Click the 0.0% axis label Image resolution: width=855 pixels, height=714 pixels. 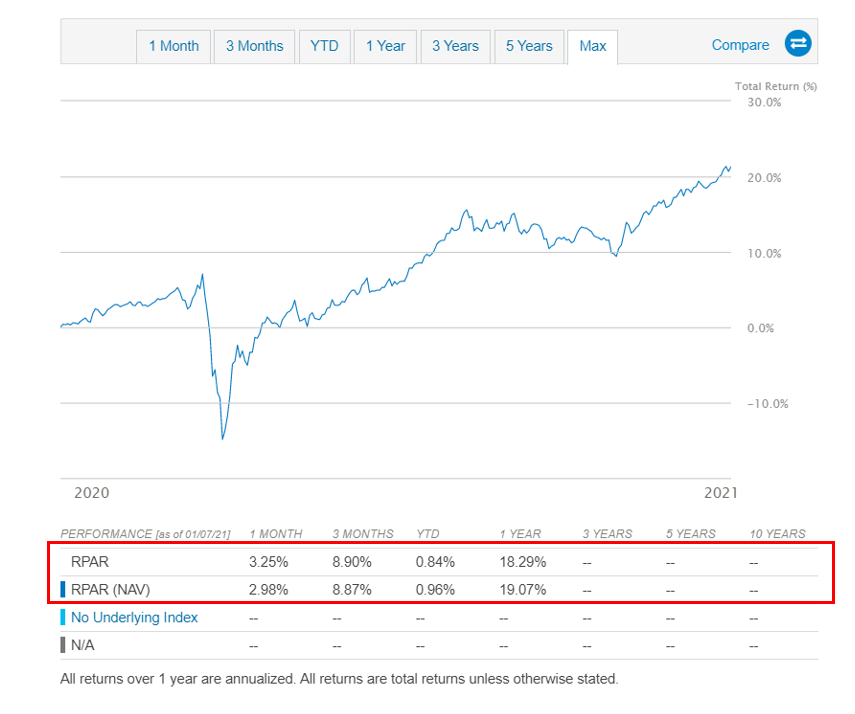760,328
